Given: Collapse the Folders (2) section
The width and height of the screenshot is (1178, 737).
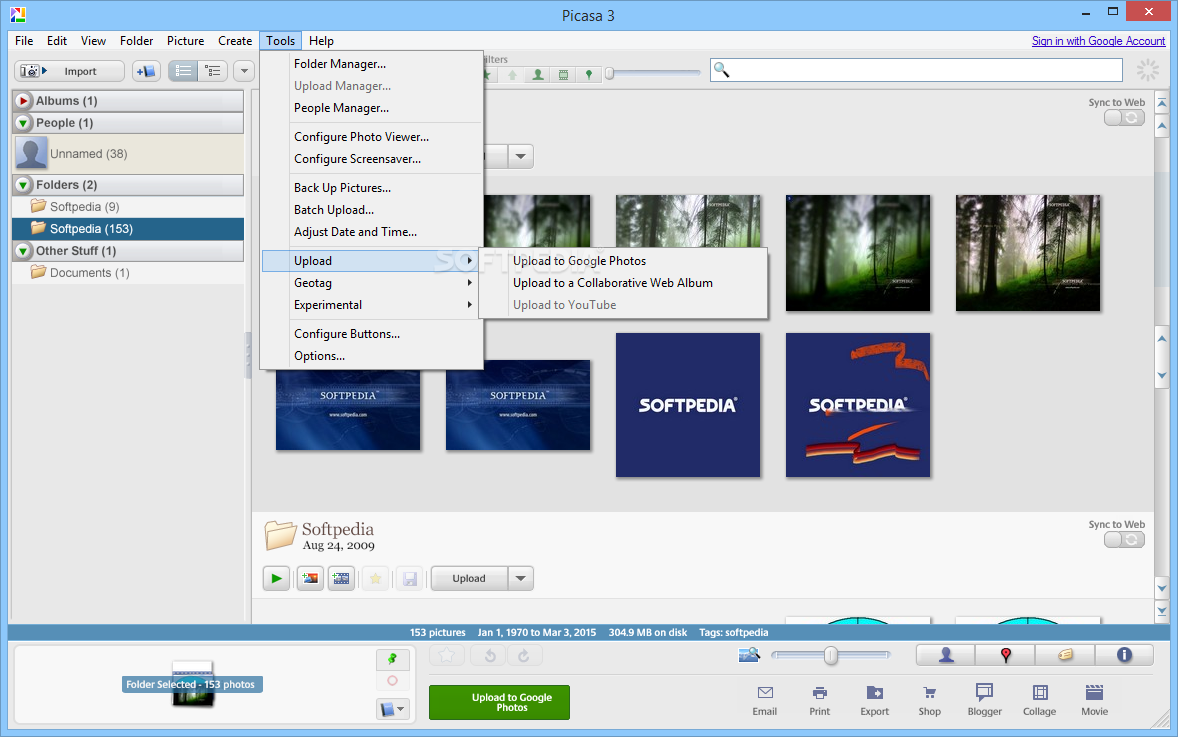Looking at the screenshot, I should tap(23, 185).
